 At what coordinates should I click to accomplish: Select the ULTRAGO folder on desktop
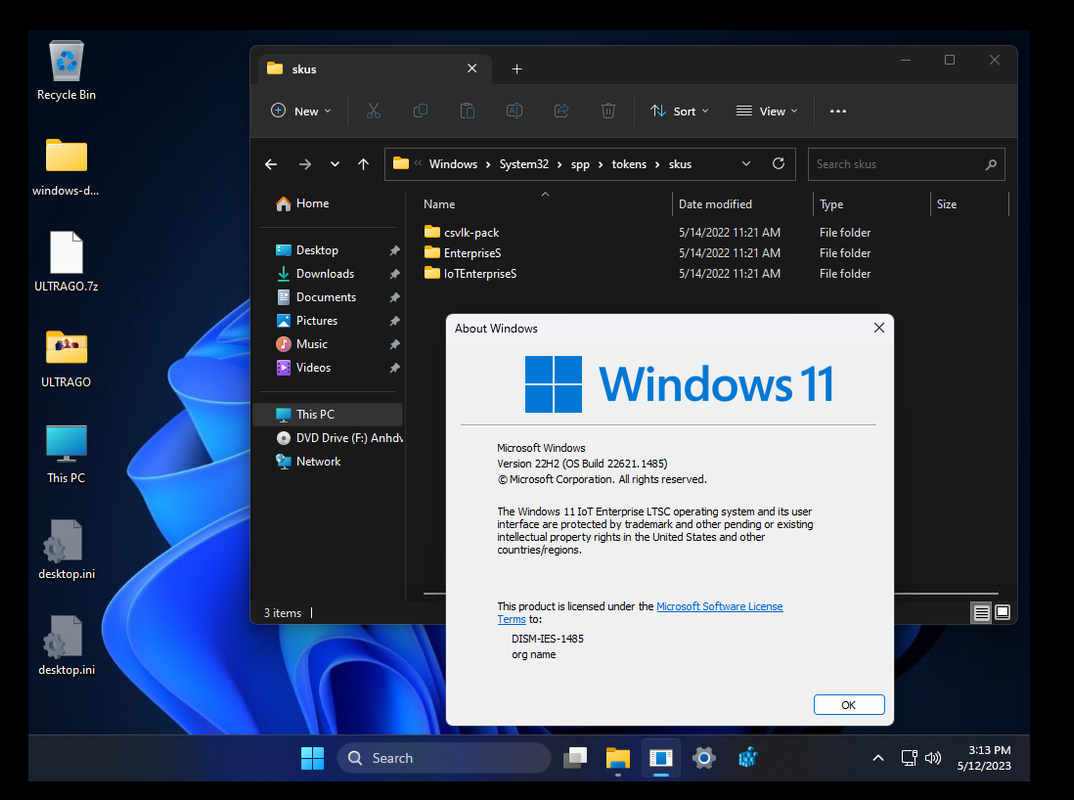[66, 358]
